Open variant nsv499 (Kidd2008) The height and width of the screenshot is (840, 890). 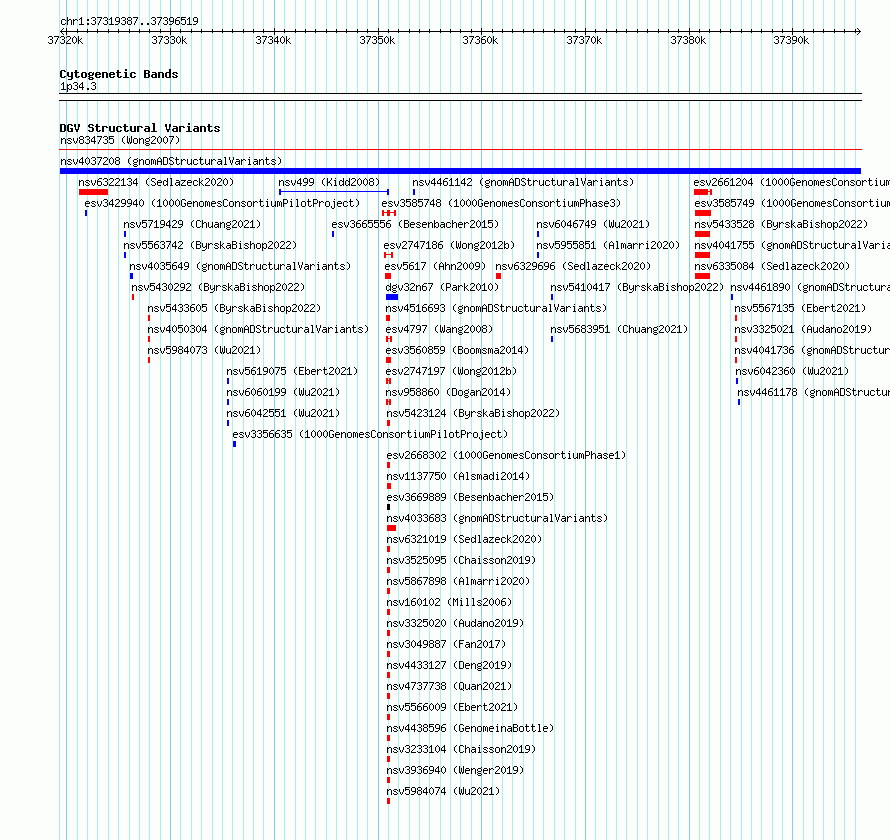(x=329, y=182)
